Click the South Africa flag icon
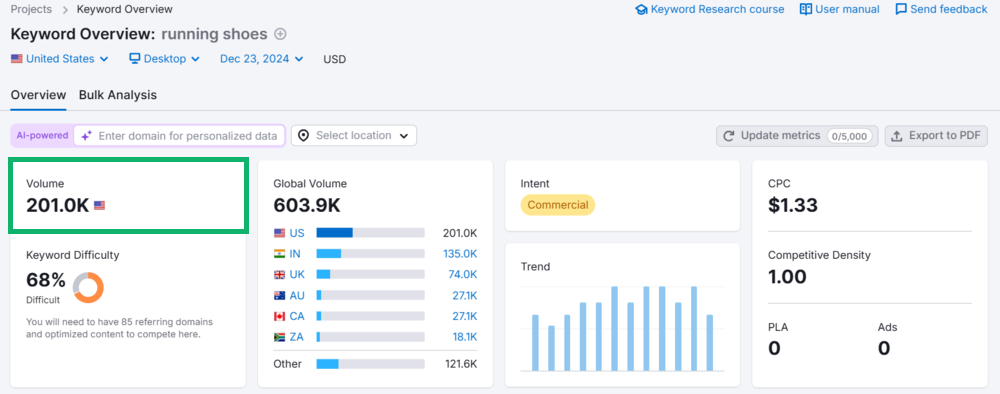This screenshot has height=394, width=1000. pos(279,337)
